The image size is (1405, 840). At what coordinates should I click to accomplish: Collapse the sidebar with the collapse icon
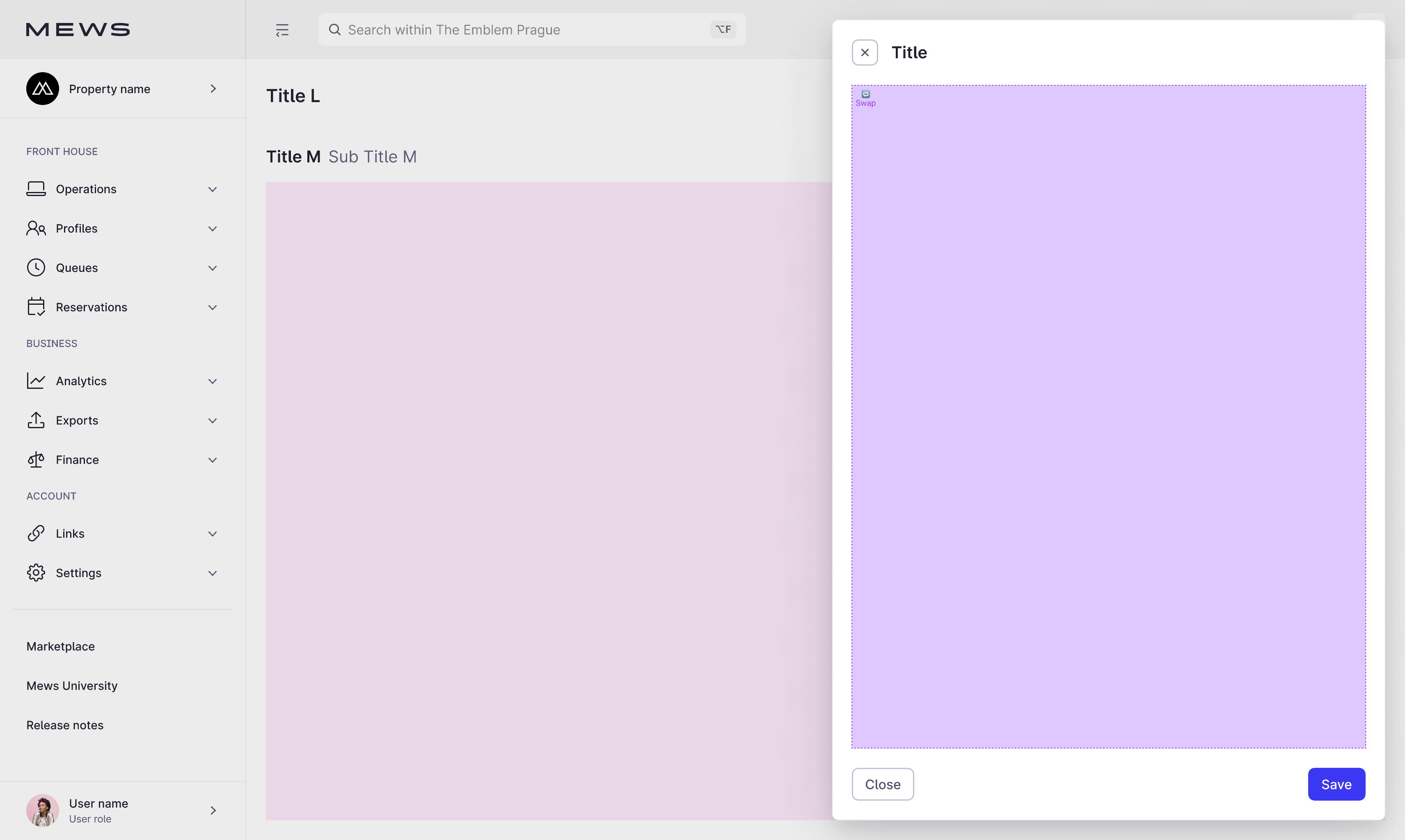tap(282, 30)
